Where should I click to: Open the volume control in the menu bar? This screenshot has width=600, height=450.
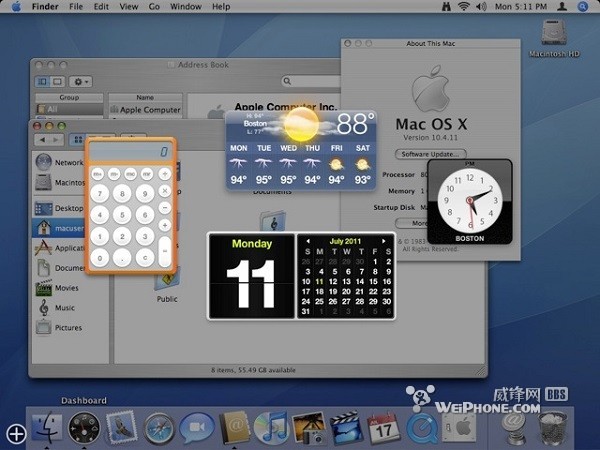pyautogui.click(x=481, y=7)
